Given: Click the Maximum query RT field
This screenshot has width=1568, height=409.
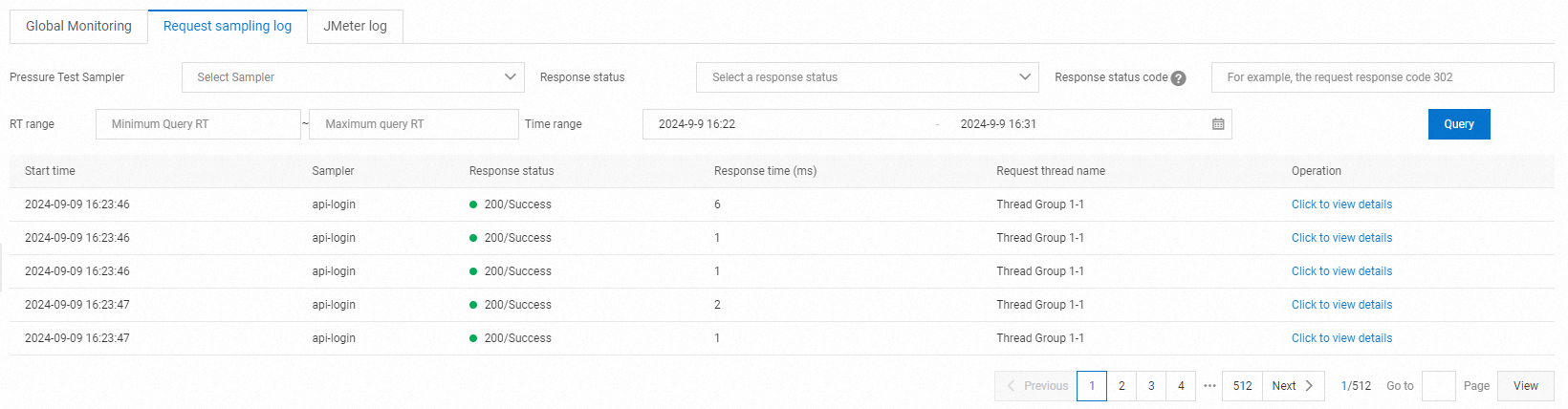Looking at the screenshot, I should tap(413, 124).
